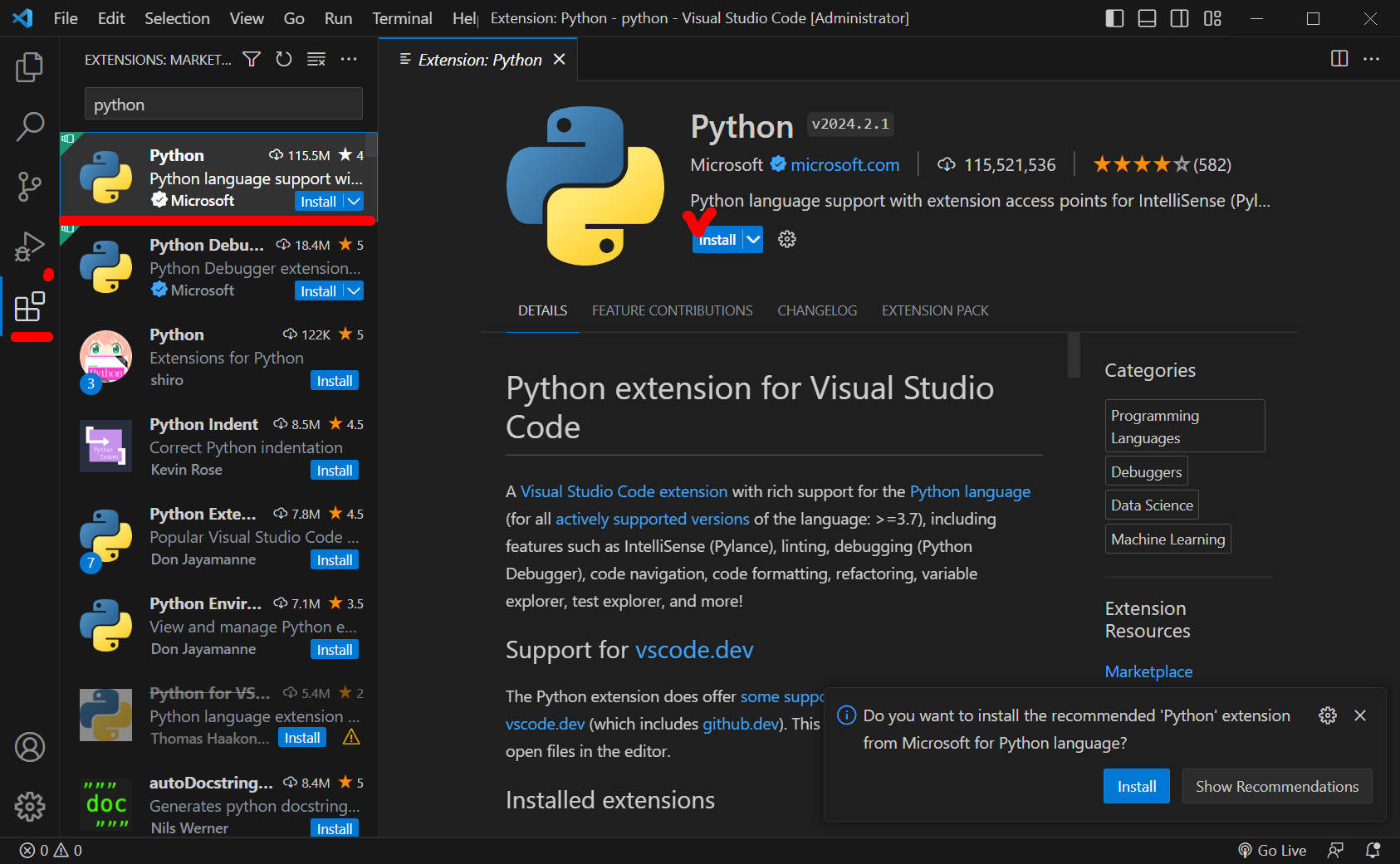The height and width of the screenshot is (864, 1400).
Task: Follow the 'Visual Studio Code extension' link
Action: click(624, 491)
